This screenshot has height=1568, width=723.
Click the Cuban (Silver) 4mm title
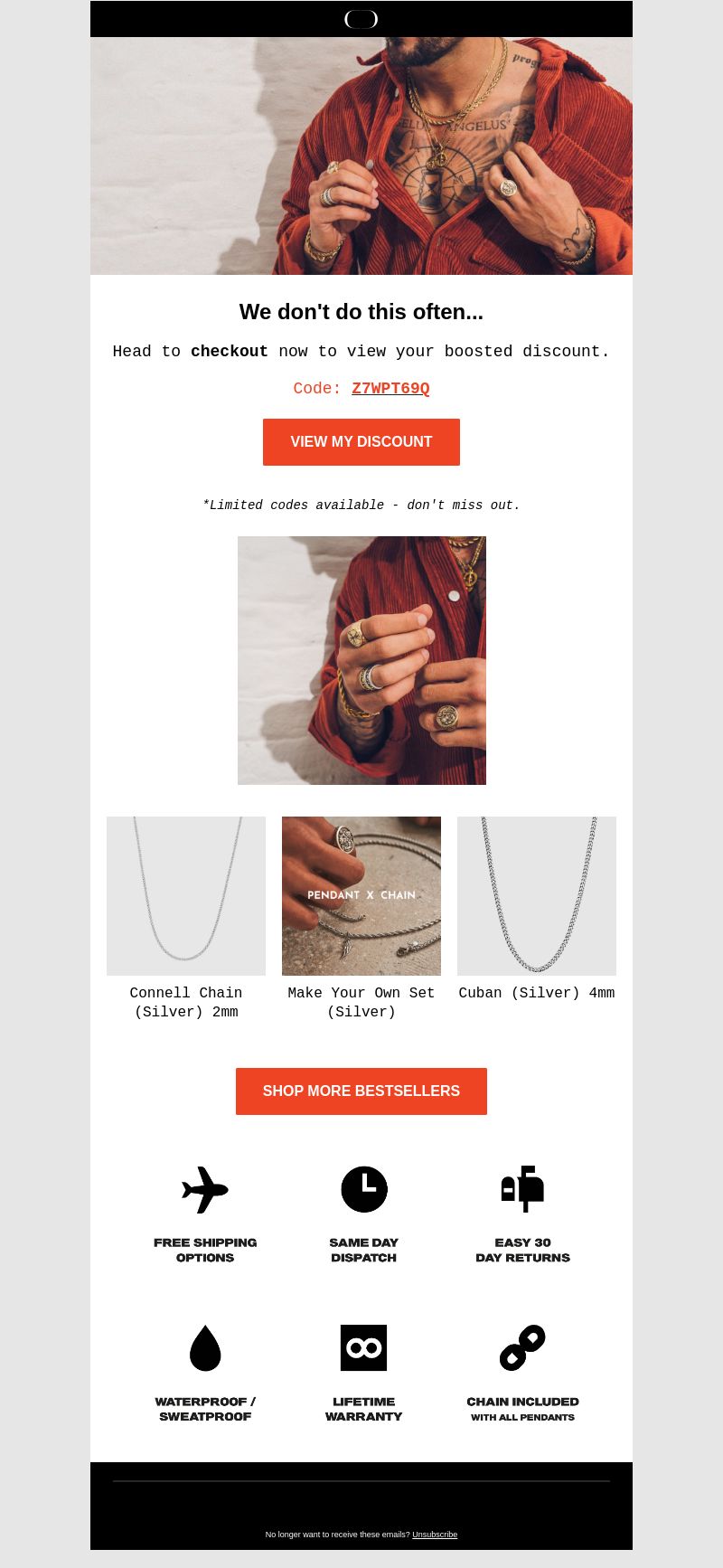click(x=537, y=993)
